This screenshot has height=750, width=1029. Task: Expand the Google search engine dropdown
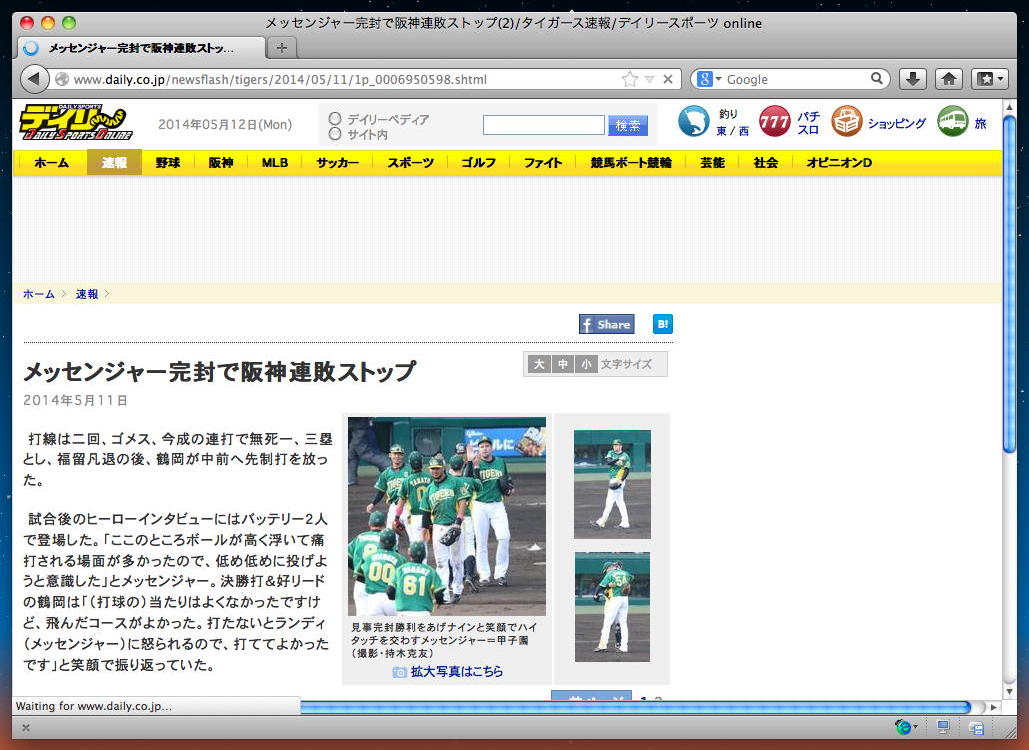709,79
